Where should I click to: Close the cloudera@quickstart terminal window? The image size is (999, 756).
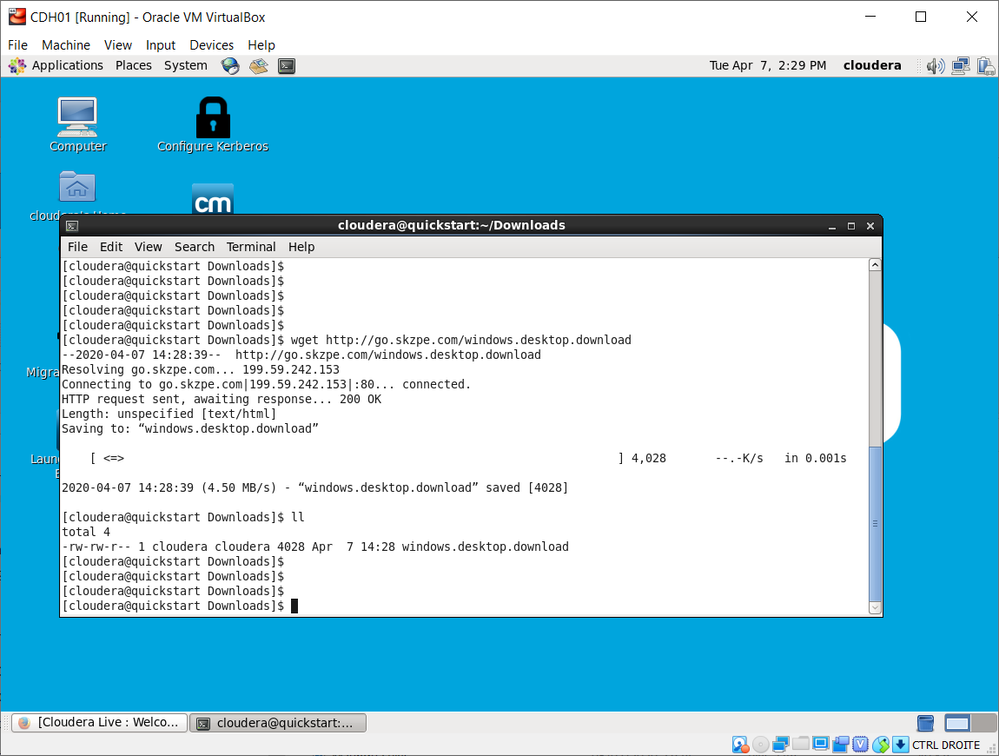click(870, 226)
